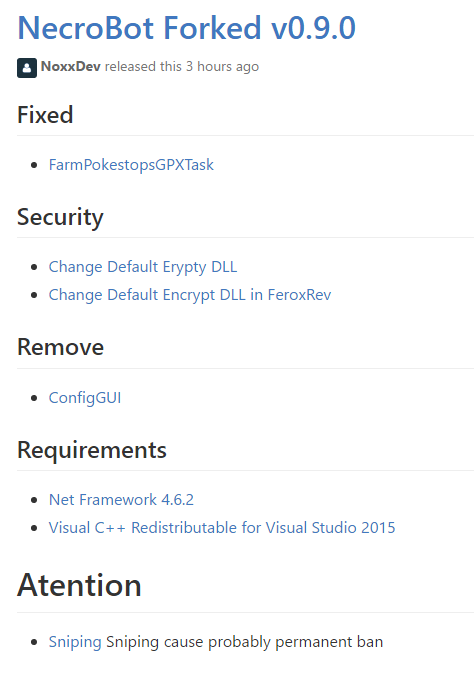
Task: Open Change Default Encrypt DLL in FeroxRev
Action: 190,295
